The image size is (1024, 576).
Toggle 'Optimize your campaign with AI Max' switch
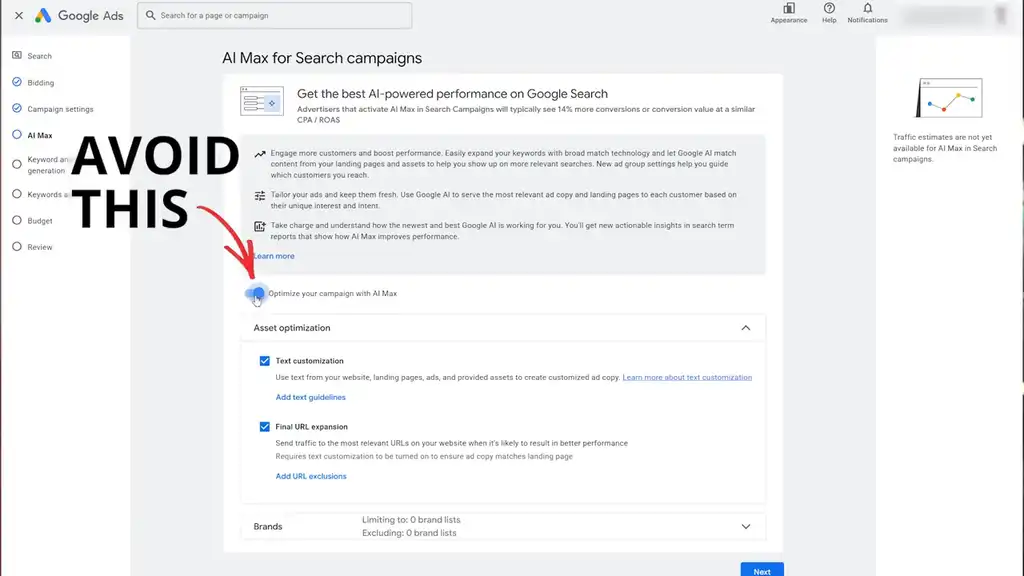(255, 293)
